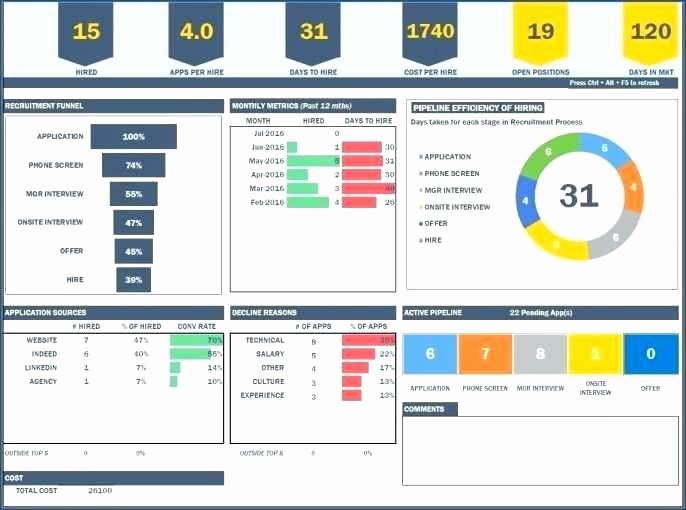The width and height of the screenshot is (686, 510).
Task: Click the Press Ctrl+Alt+F5 to refresh note
Action: click(614, 83)
